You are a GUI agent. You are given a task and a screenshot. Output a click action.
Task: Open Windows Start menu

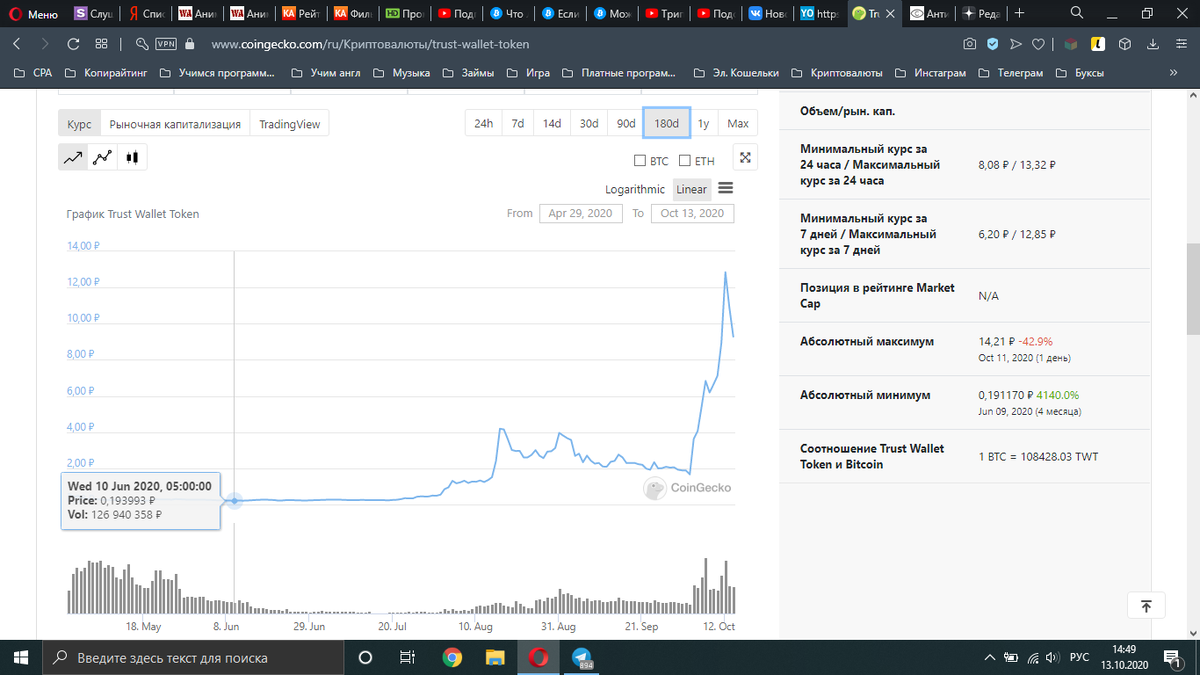[x=20, y=657]
